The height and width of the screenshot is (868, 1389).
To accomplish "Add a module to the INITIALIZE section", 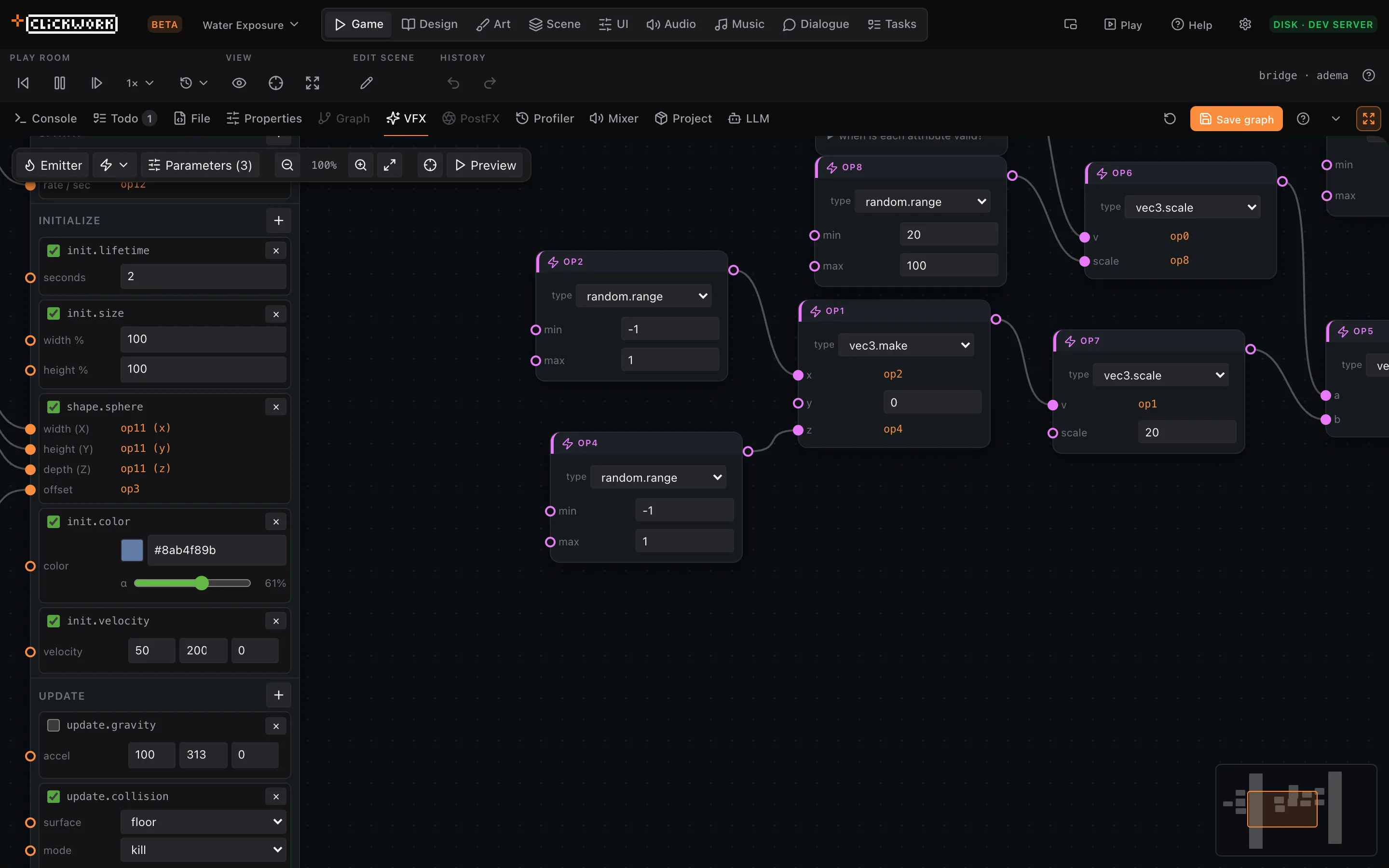I will (278, 220).
